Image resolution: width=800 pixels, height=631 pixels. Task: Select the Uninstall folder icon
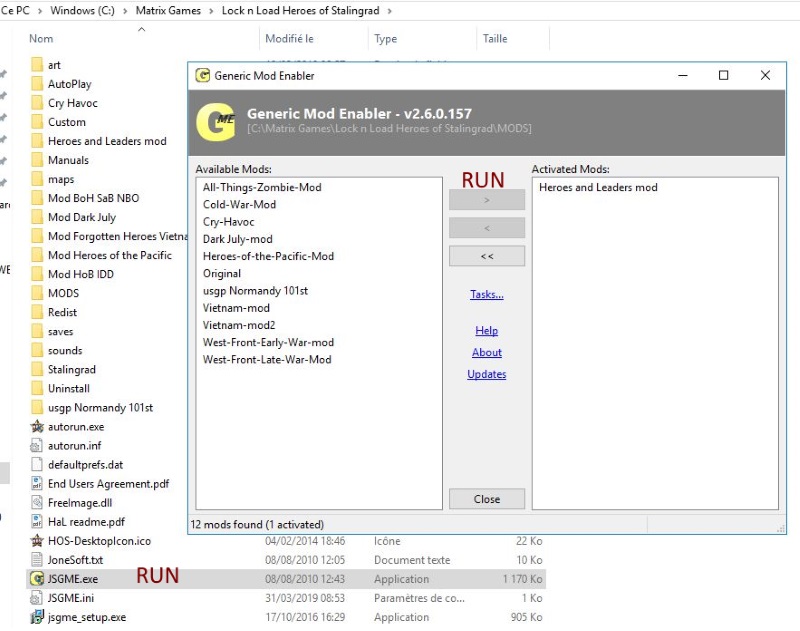(37, 388)
